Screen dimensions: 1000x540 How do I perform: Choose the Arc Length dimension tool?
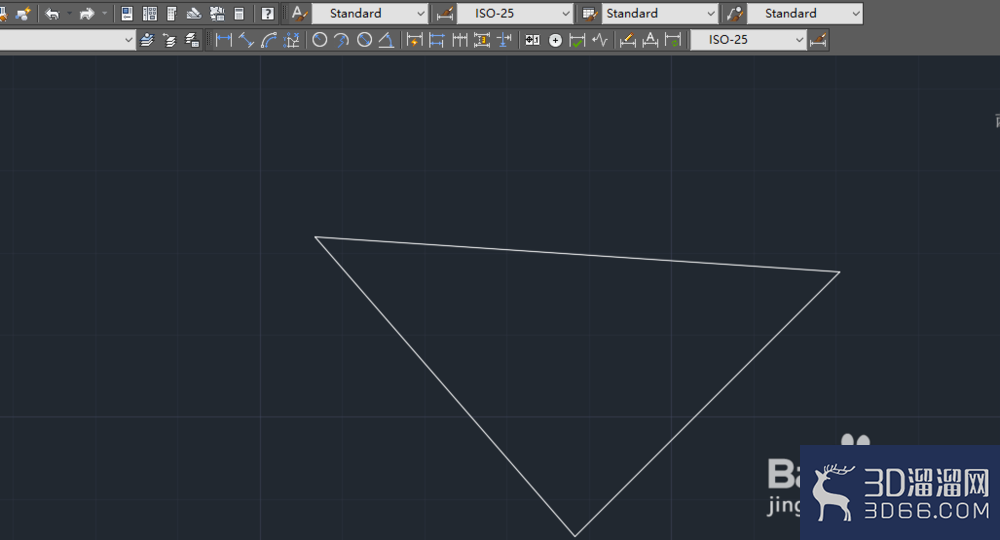pos(268,40)
